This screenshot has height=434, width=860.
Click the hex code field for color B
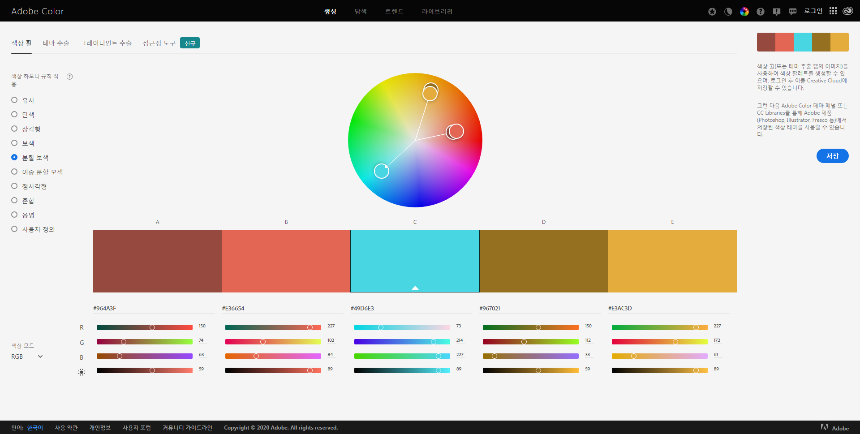[283, 308]
